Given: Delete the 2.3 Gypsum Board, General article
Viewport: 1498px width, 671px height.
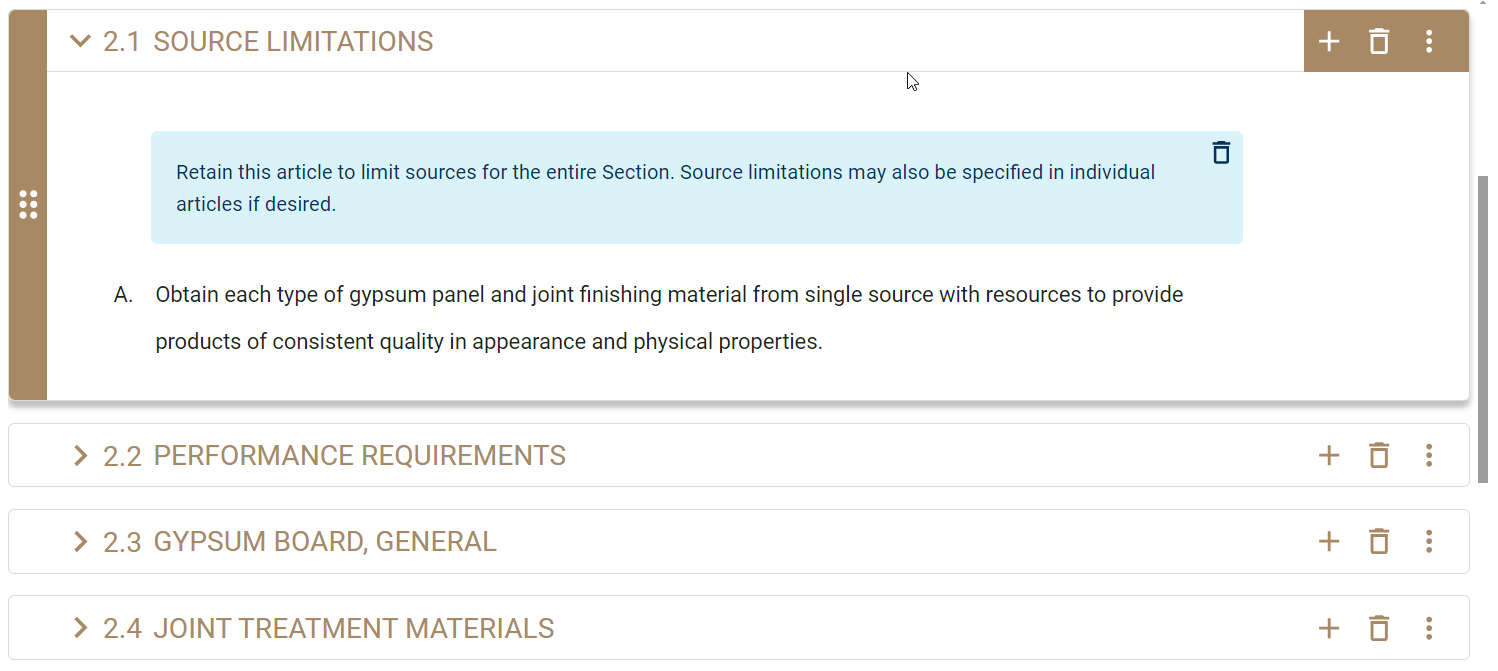Looking at the screenshot, I should coord(1379,542).
